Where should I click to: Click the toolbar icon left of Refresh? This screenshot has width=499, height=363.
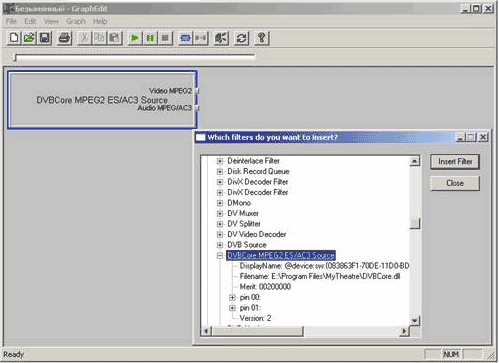point(221,38)
